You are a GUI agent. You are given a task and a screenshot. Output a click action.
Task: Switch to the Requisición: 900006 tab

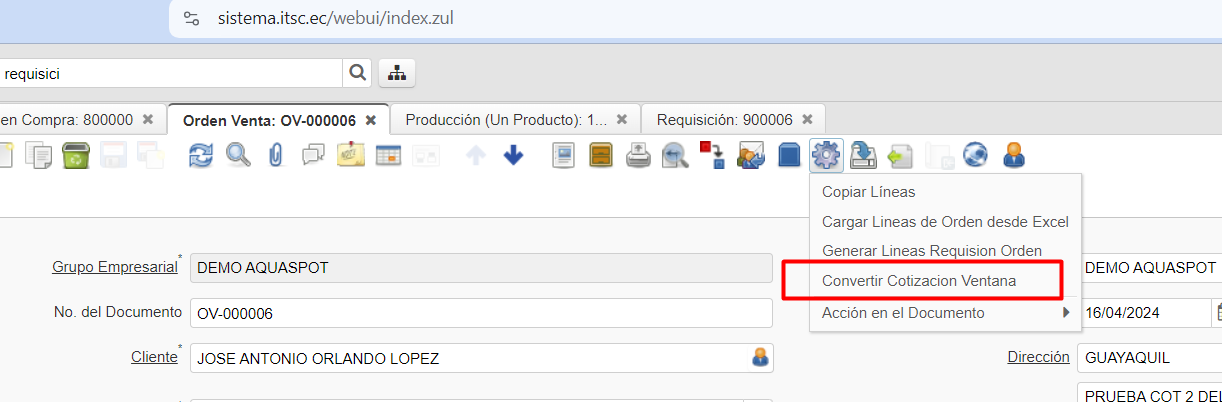coord(724,119)
